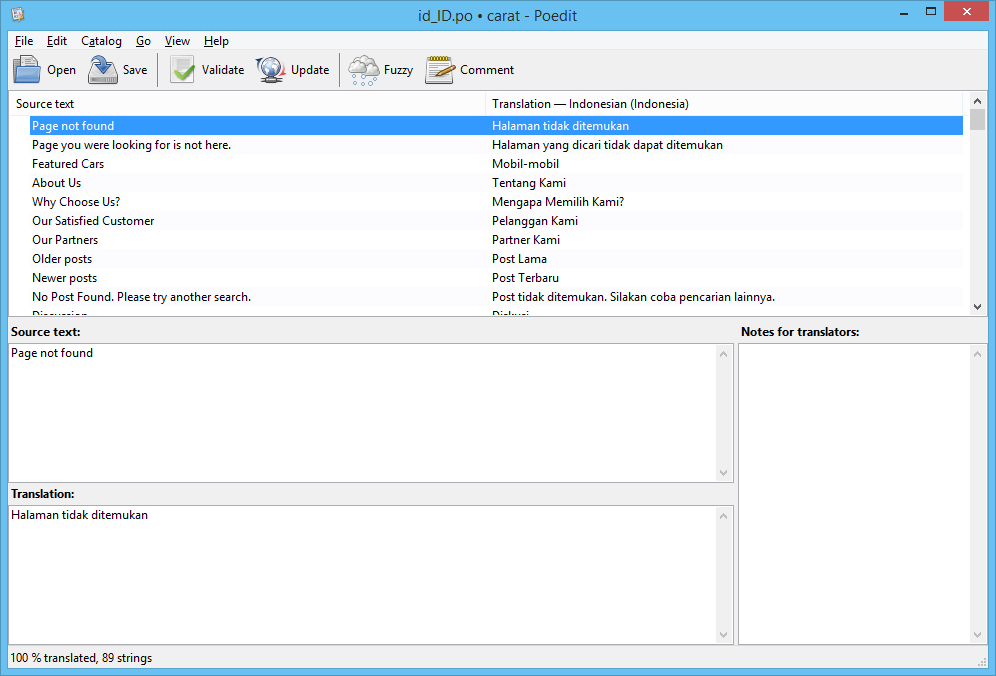This screenshot has width=996, height=676.
Task: Open the File menu
Action: click(x=24, y=41)
